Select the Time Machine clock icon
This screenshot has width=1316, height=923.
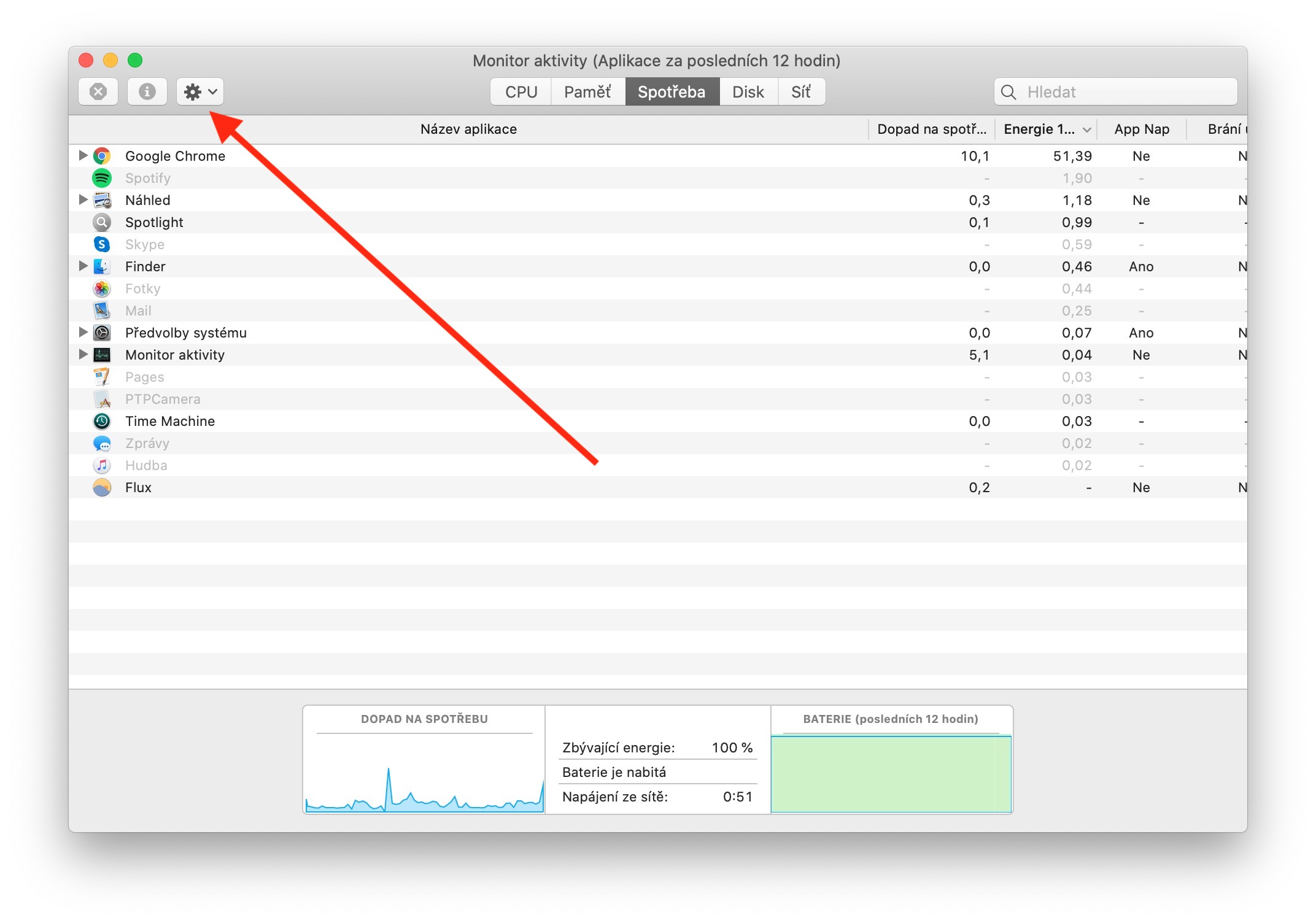(102, 421)
